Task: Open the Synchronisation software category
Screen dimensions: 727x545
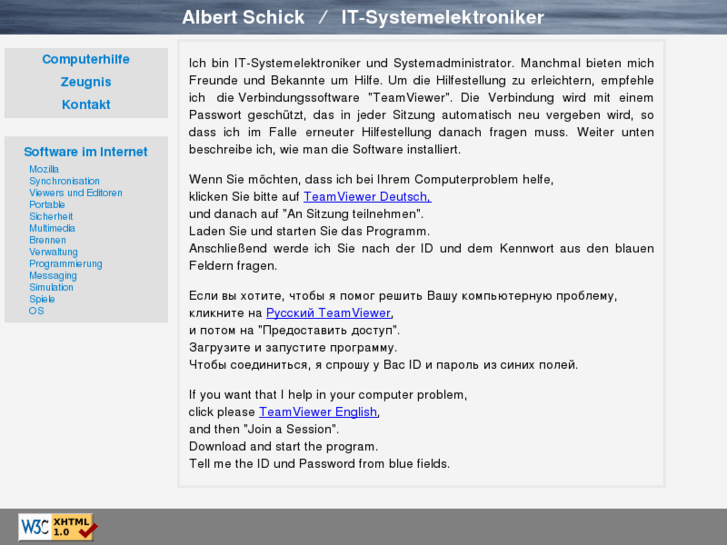Action: click(x=64, y=181)
